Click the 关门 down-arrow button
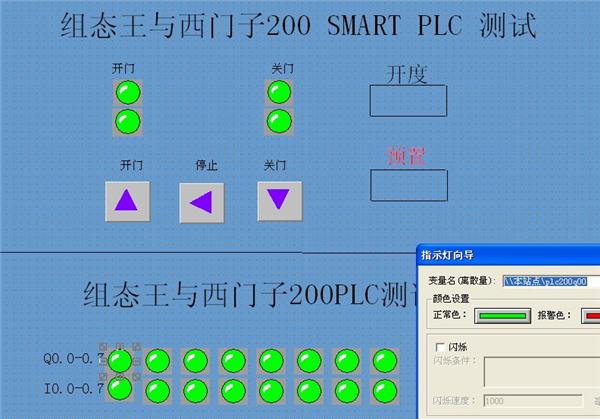The height and width of the screenshot is (419, 600). (280, 201)
